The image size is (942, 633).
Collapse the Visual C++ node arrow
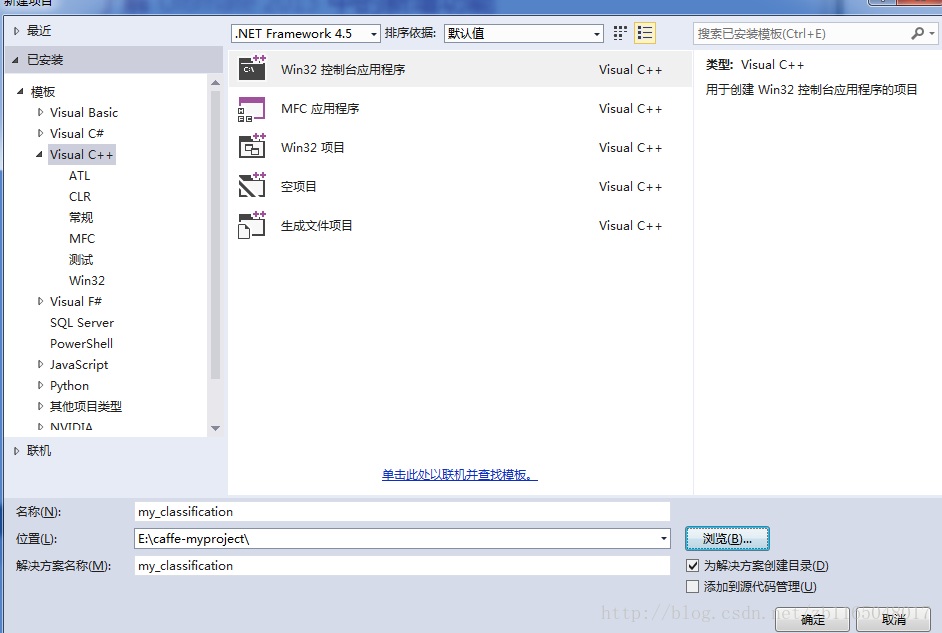tap(40, 154)
